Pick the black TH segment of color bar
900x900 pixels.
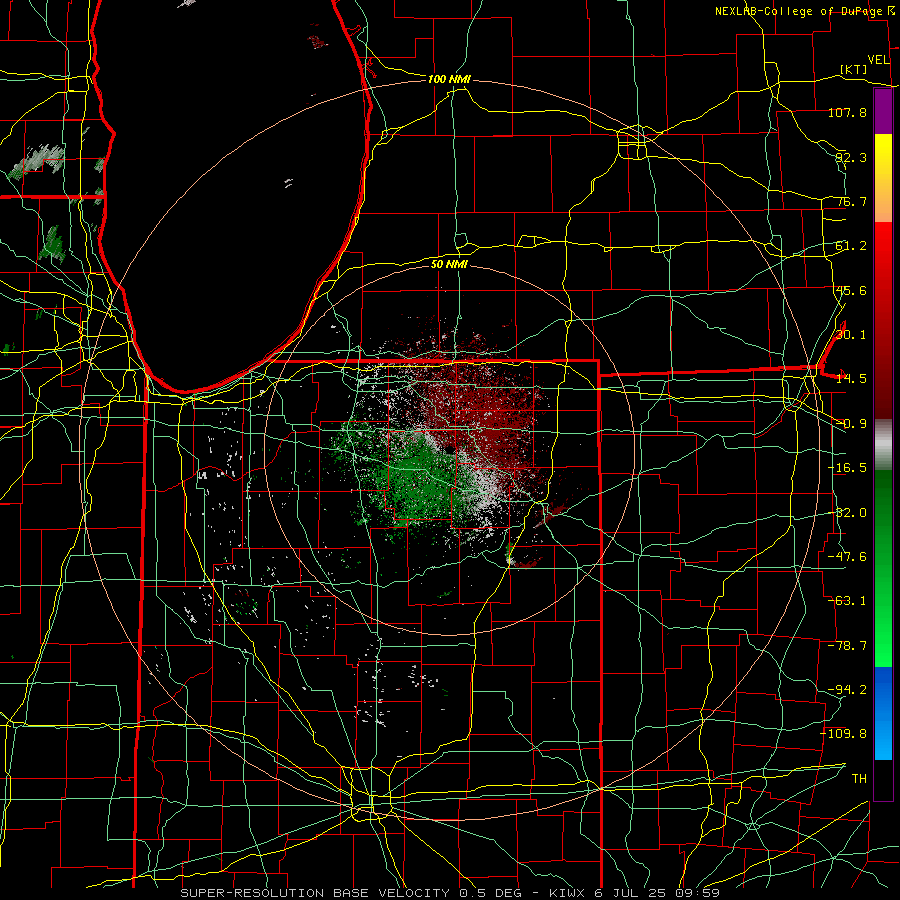pos(883,780)
